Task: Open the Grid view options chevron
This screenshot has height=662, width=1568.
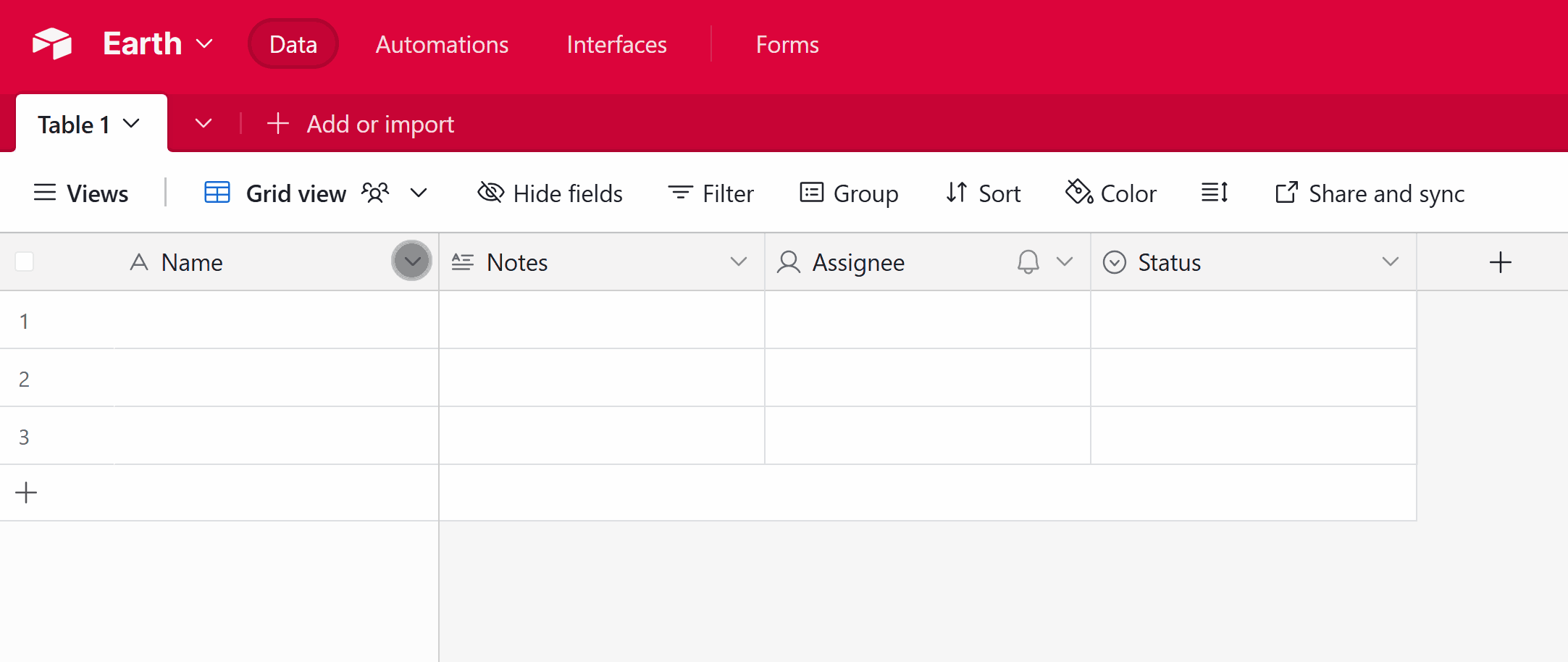Action: (x=419, y=193)
